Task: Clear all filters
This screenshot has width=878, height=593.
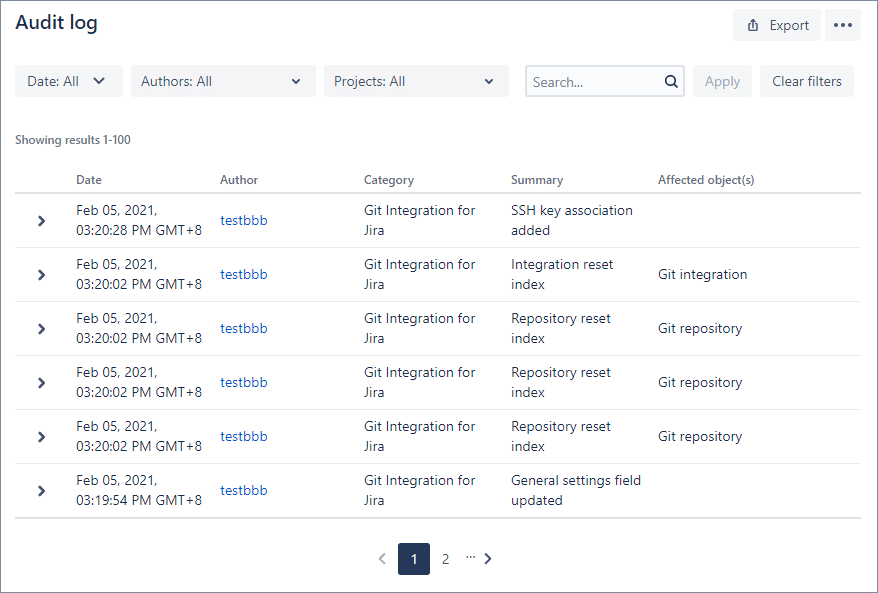Action: click(x=806, y=82)
